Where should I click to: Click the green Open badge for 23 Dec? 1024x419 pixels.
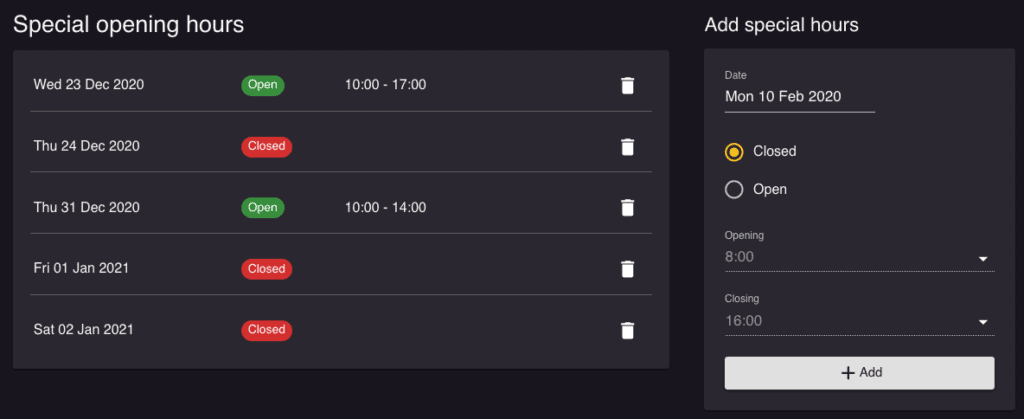[x=263, y=85]
